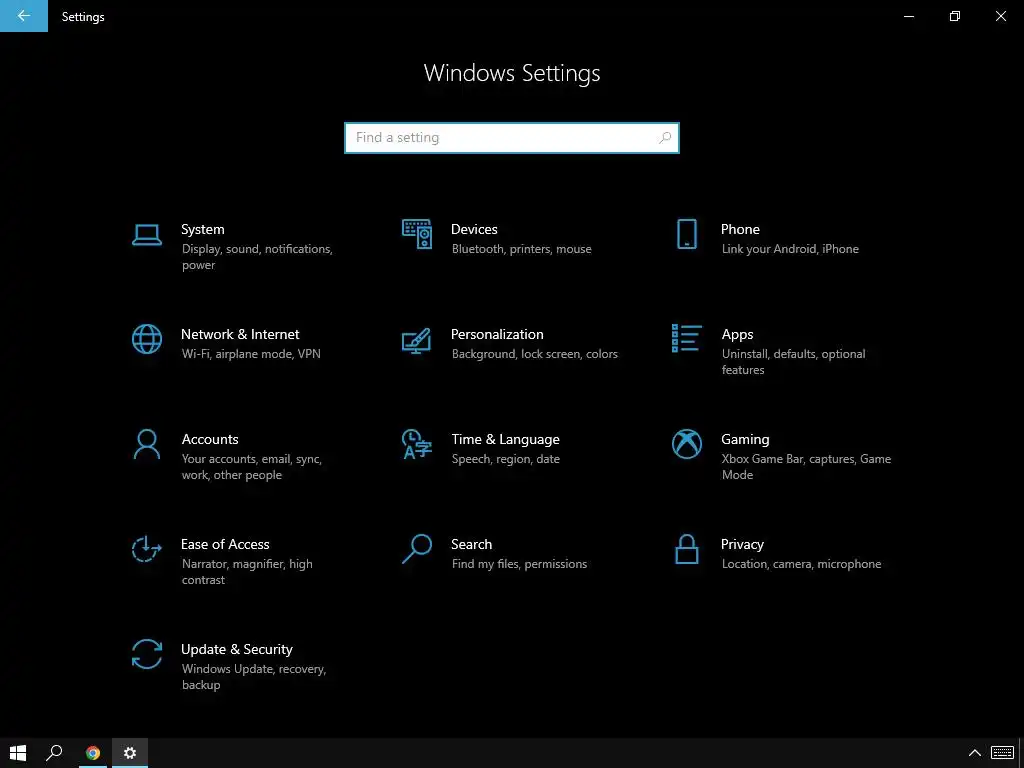Image resolution: width=1024 pixels, height=768 pixels.
Task: Open Phone settings title
Action: pos(740,229)
